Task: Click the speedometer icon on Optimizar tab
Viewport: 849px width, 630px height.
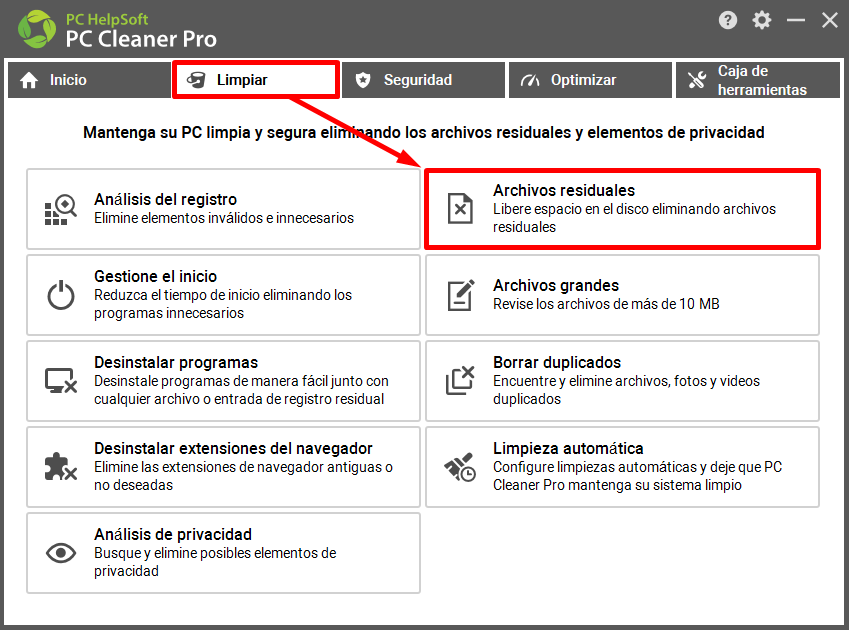Action: point(530,81)
